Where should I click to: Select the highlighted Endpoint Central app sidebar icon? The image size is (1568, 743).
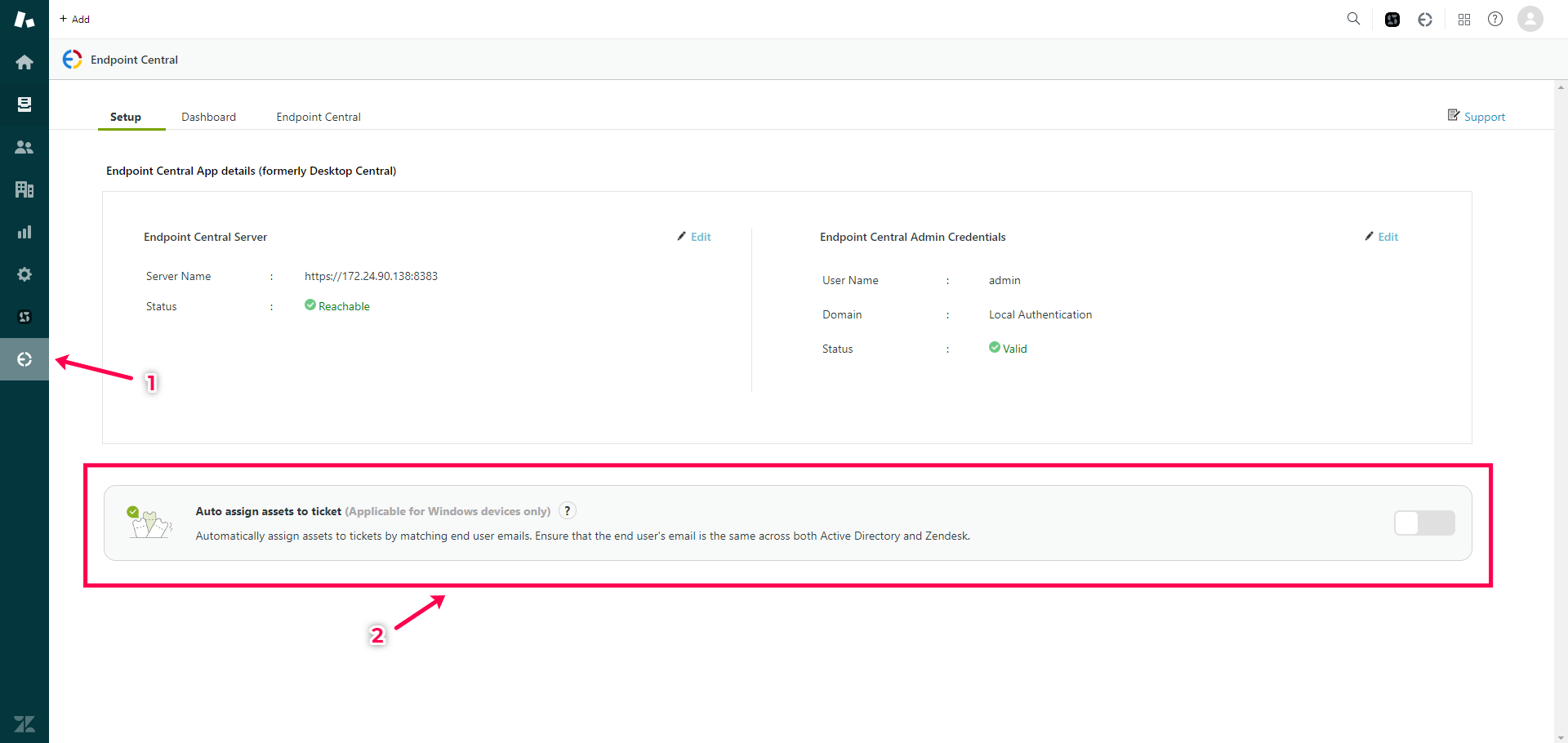24,359
